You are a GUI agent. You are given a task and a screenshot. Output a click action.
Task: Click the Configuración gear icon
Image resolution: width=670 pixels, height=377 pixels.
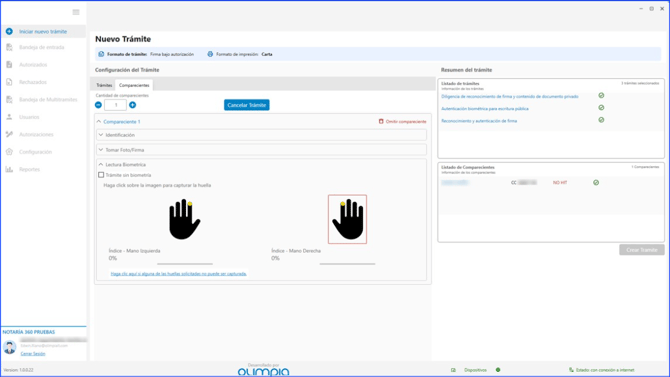click(9, 152)
